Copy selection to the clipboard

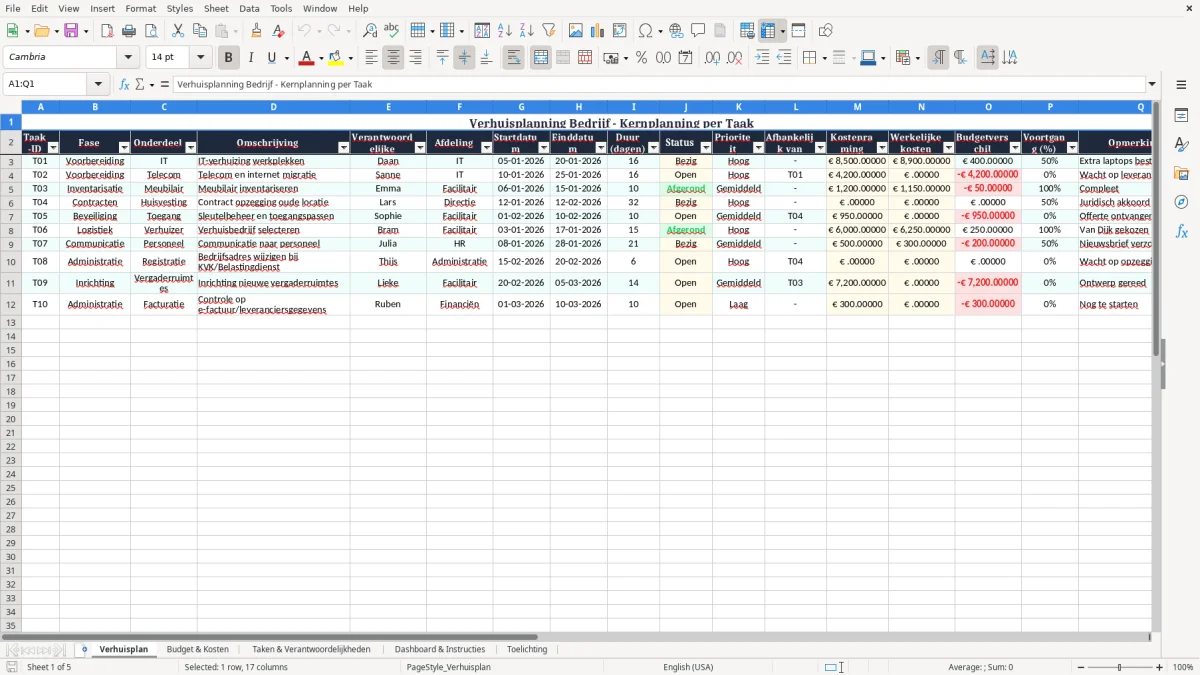(199, 31)
